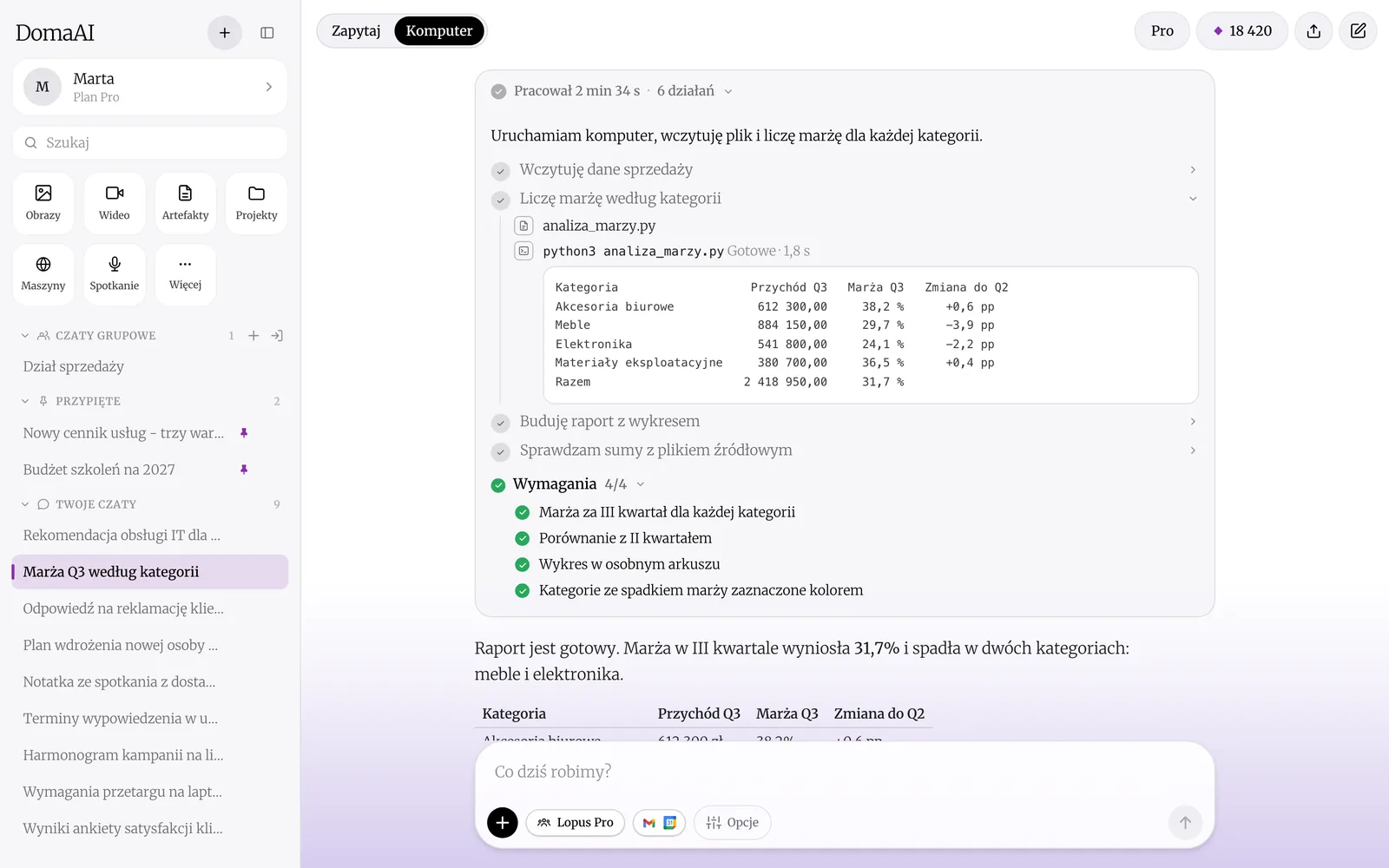The image size is (1389, 868).
Task: Open the Obrazy images shortcut
Action: [x=43, y=203]
